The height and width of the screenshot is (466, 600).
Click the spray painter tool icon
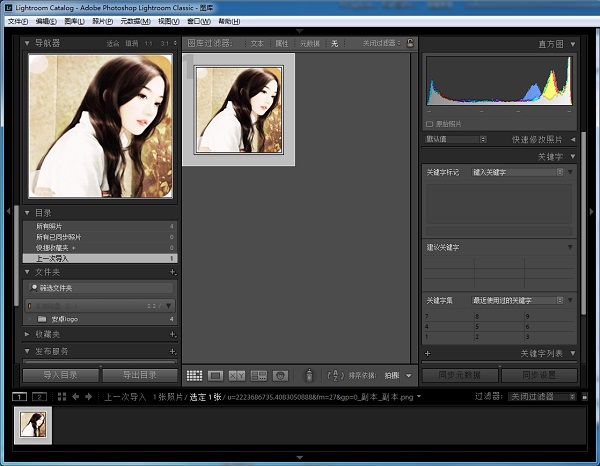coord(309,375)
